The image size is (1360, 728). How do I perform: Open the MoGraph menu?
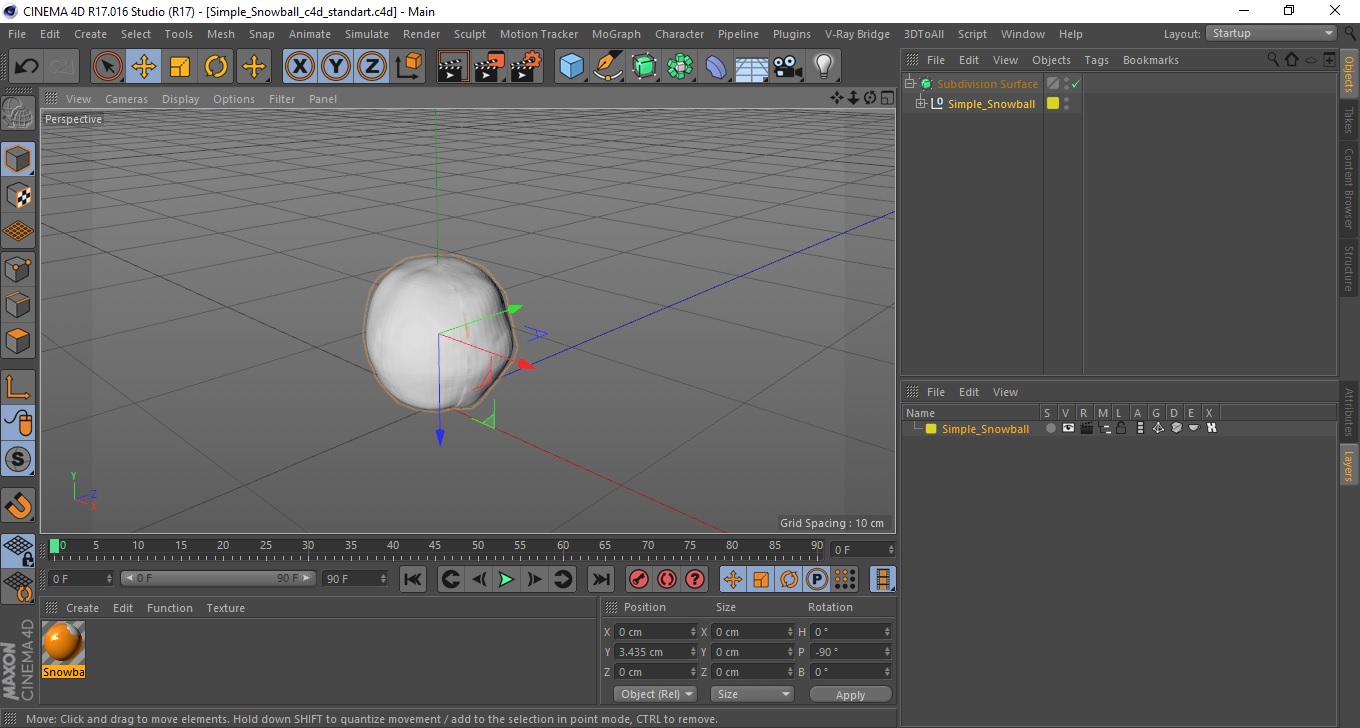pos(616,34)
